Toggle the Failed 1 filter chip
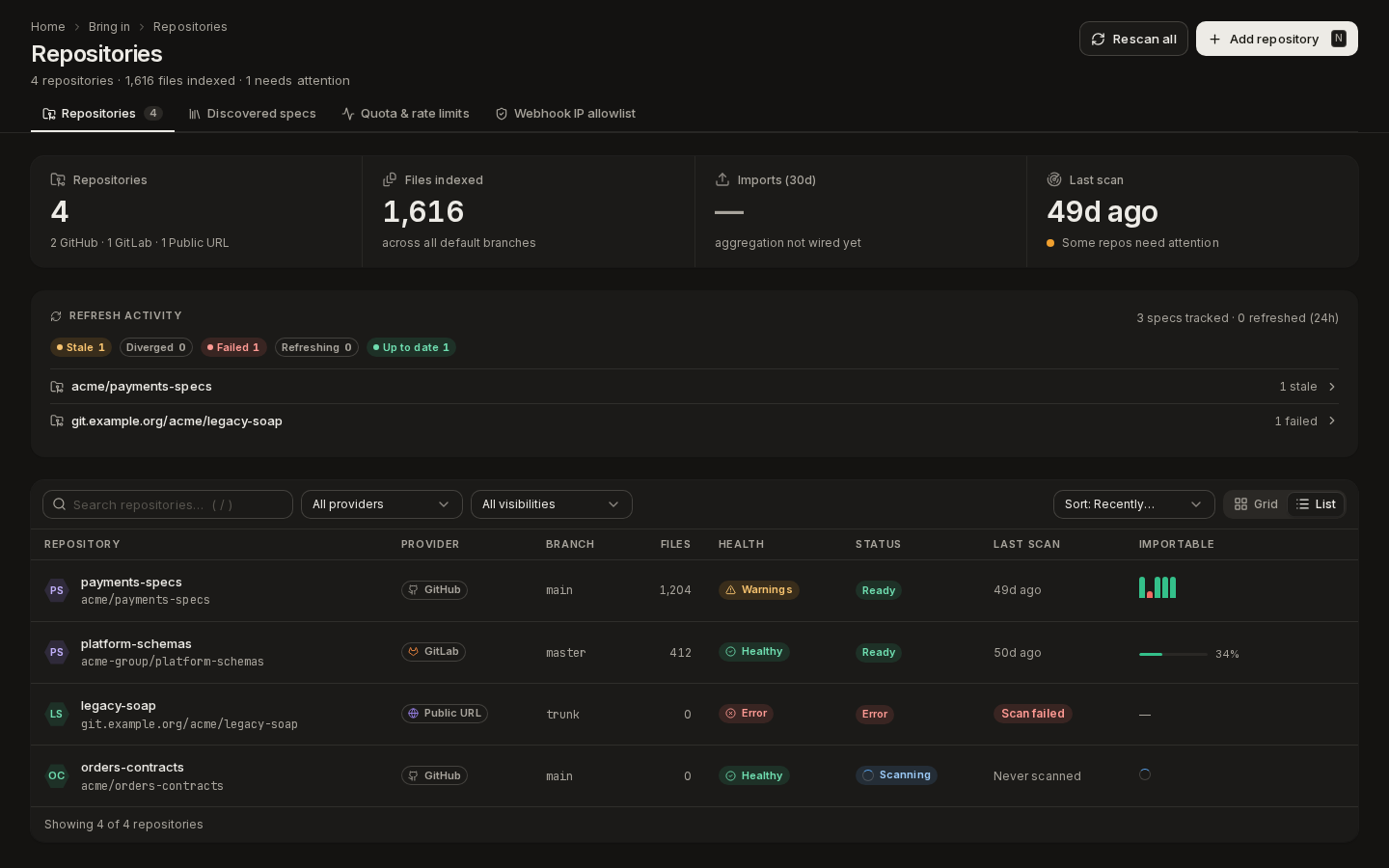 (x=233, y=347)
